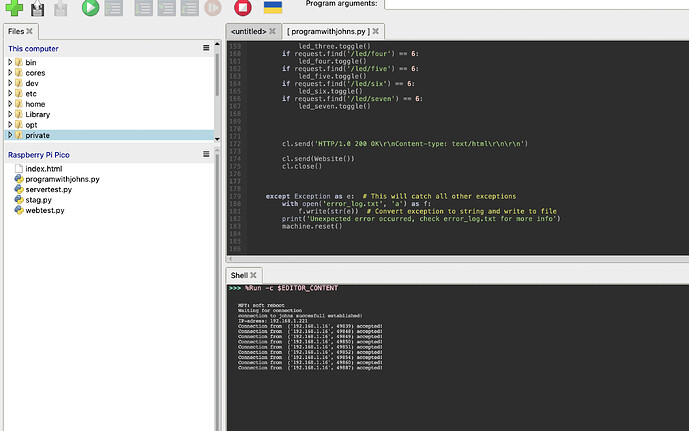Expand the opt folder

[x=10, y=125]
